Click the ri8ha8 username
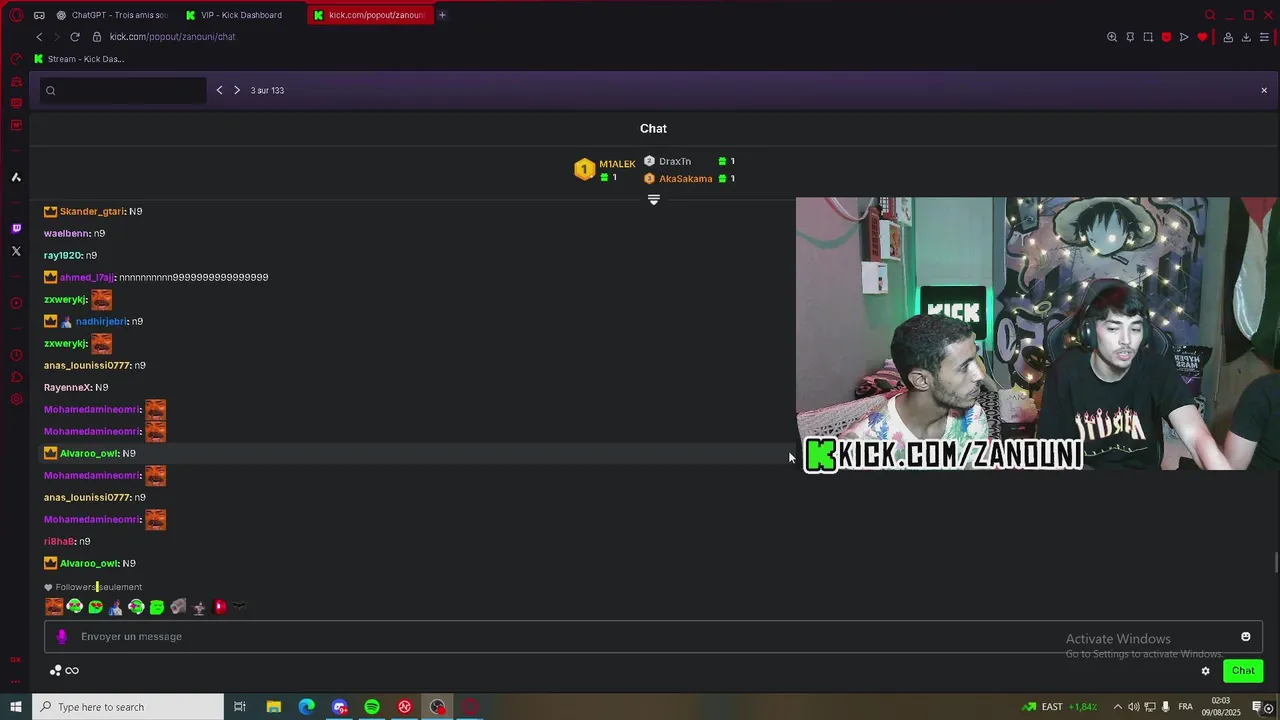The width and height of the screenshot is (1280, 720). 59,541
